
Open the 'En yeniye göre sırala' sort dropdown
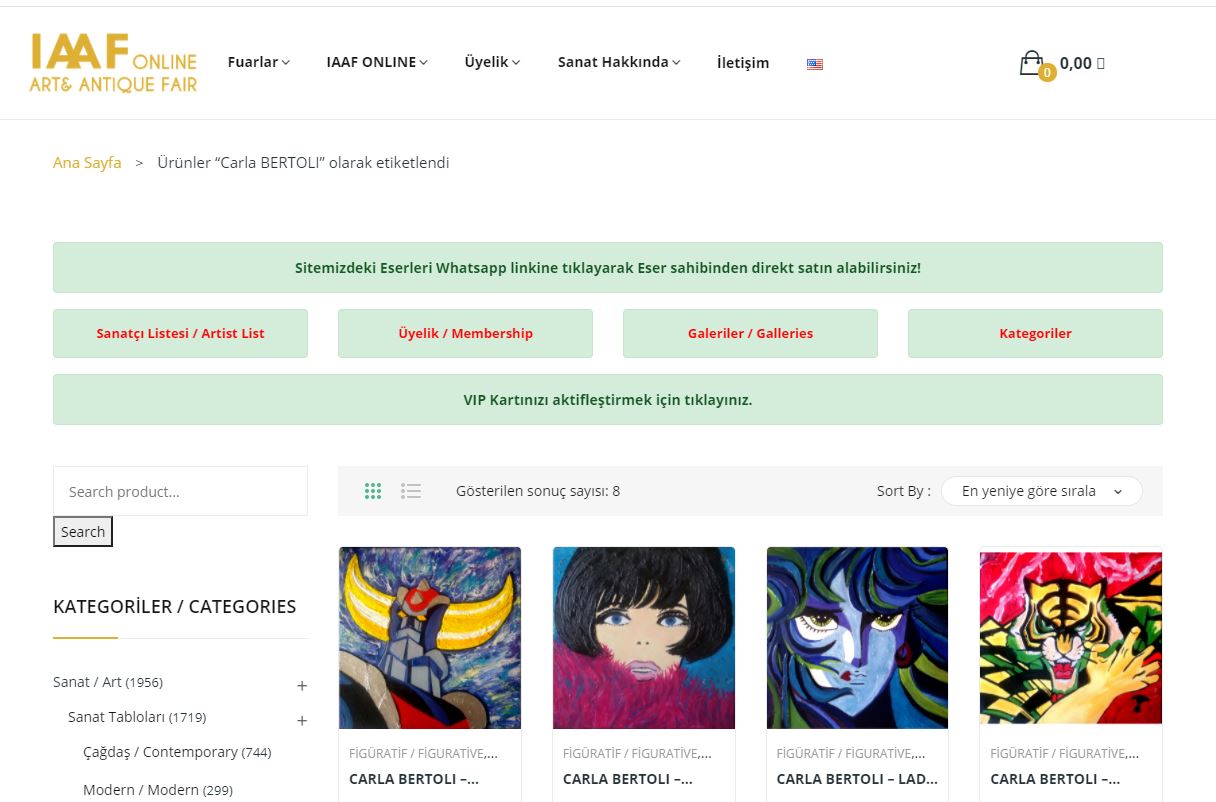pyautogui.click(x=1041, y=491)
